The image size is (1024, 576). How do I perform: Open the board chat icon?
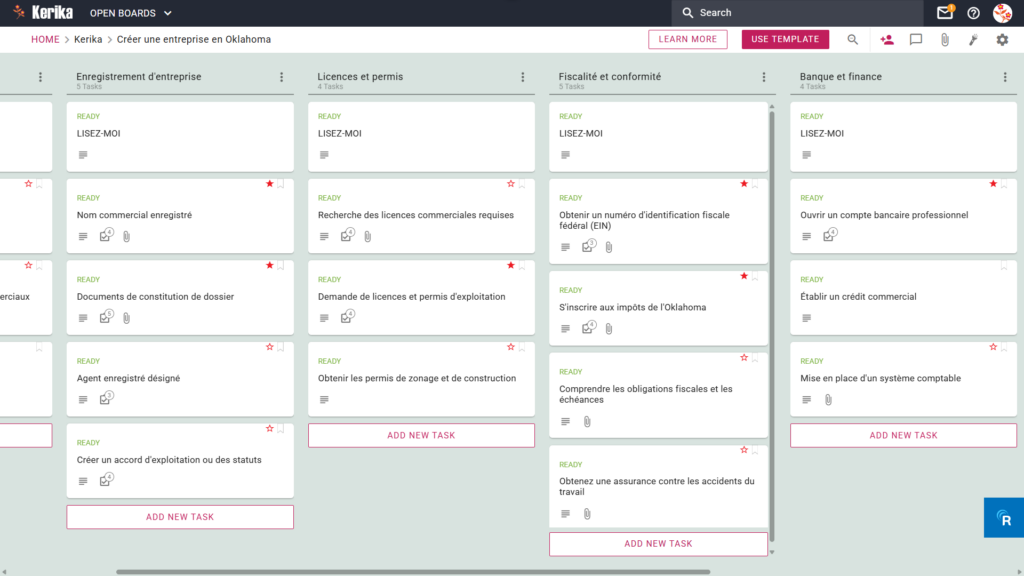(x=916, y=40)
